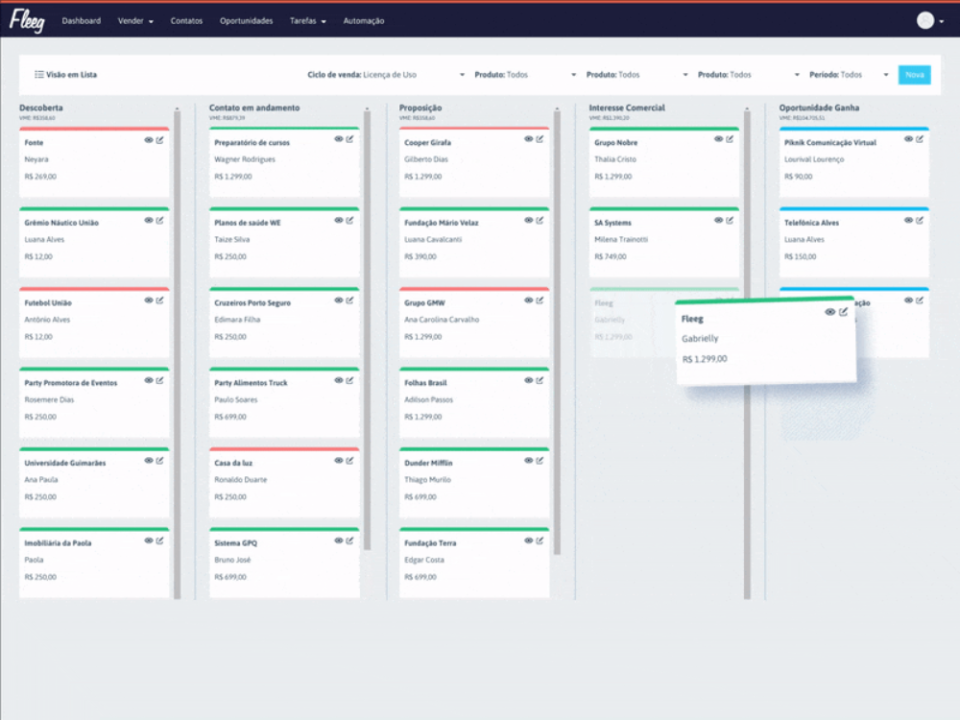
Task: Open the user account icon
Action: 925,20
